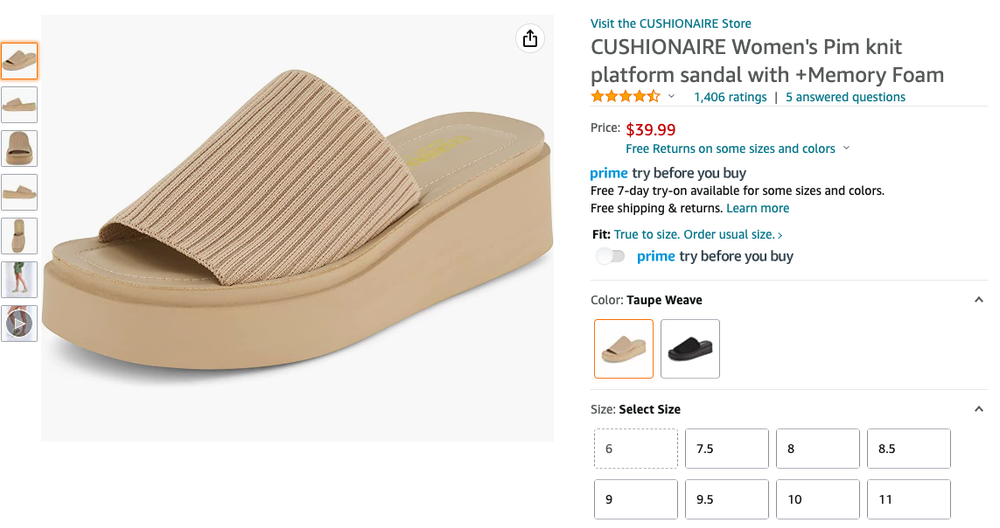Open the star rating breakdown arrow
This screenshot has width=1000, height=528.
(671, 97)
